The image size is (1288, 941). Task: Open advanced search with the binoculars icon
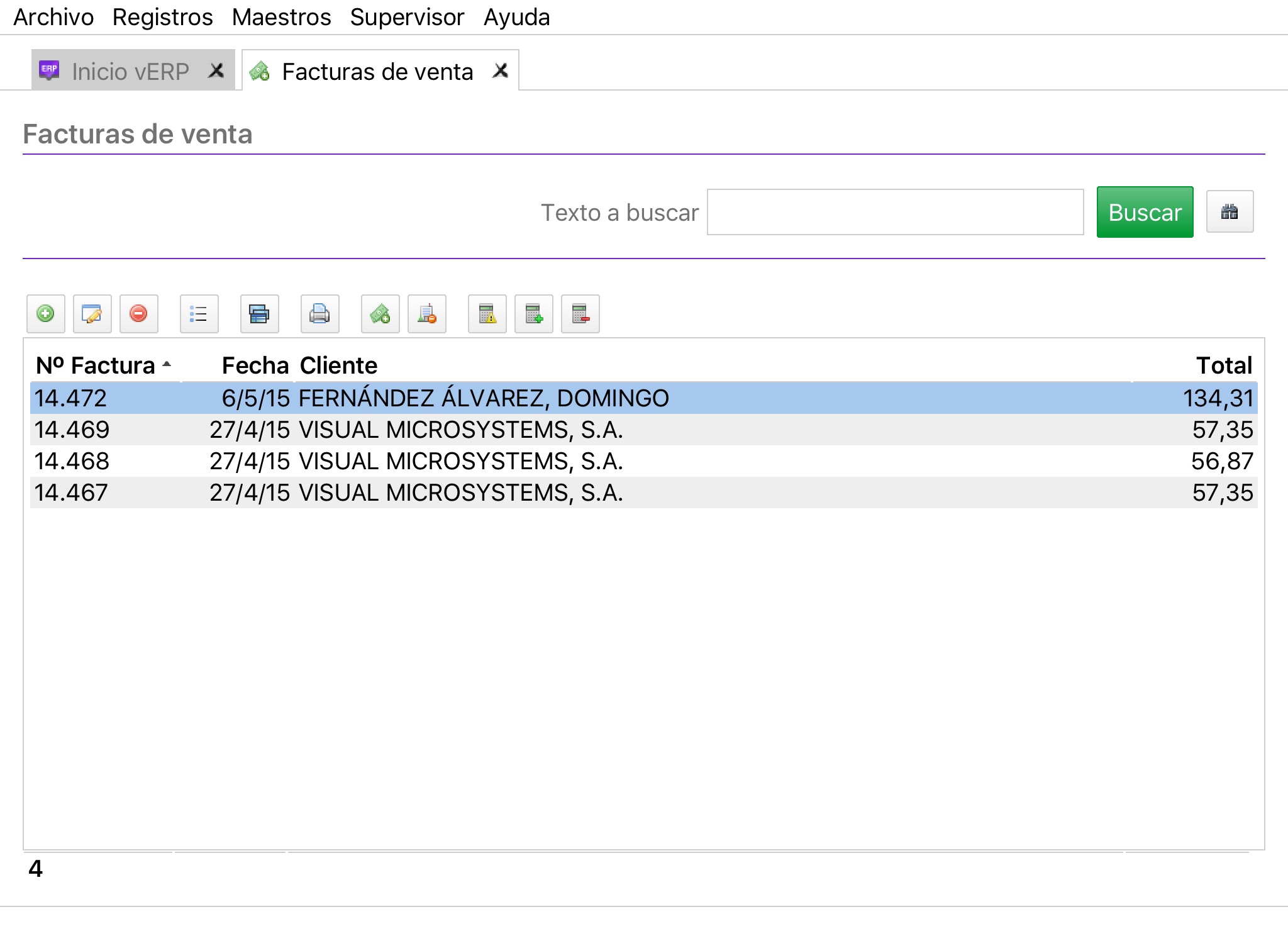click(x=1230, y=212)
